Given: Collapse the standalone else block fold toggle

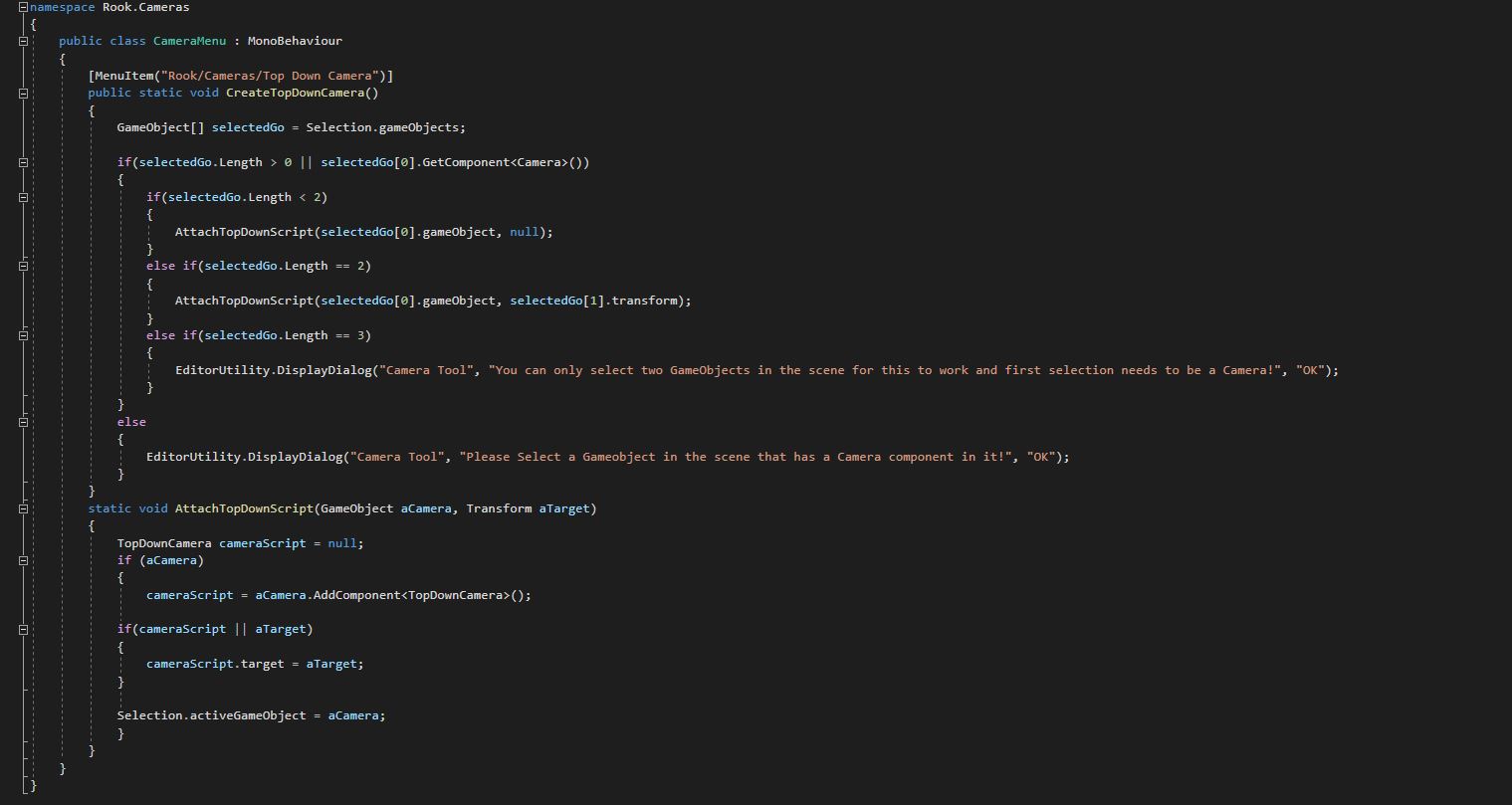Looking at the screenshot, I should click(x=23, y=422).
